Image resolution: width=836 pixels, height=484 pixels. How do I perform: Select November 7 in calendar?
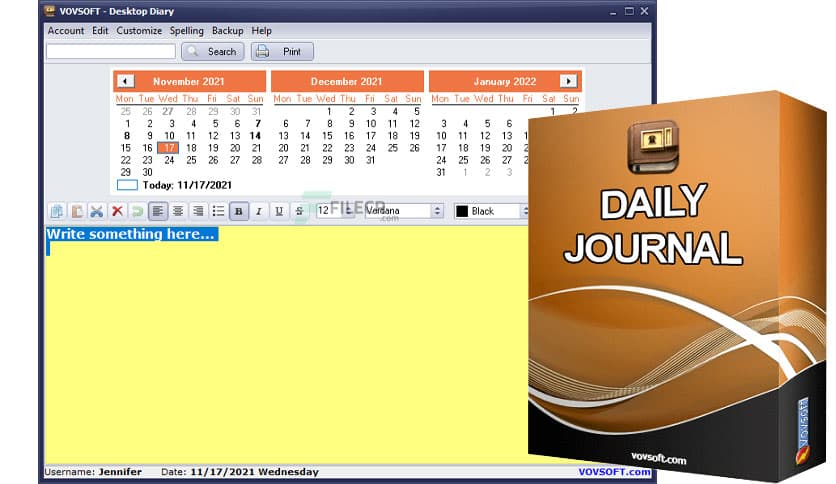[x=258, y=123]
